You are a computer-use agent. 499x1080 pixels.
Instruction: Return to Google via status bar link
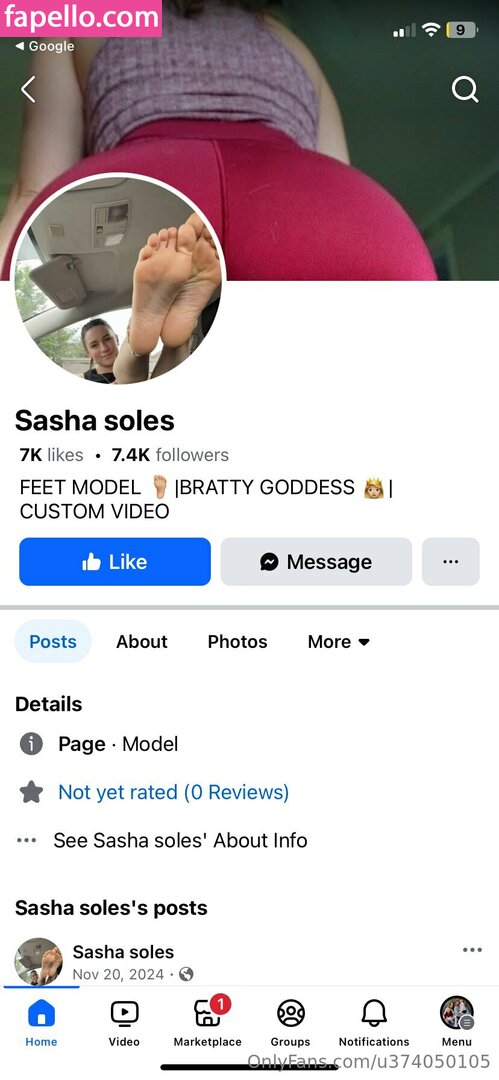pyautogui.click(x=45, y=46)
